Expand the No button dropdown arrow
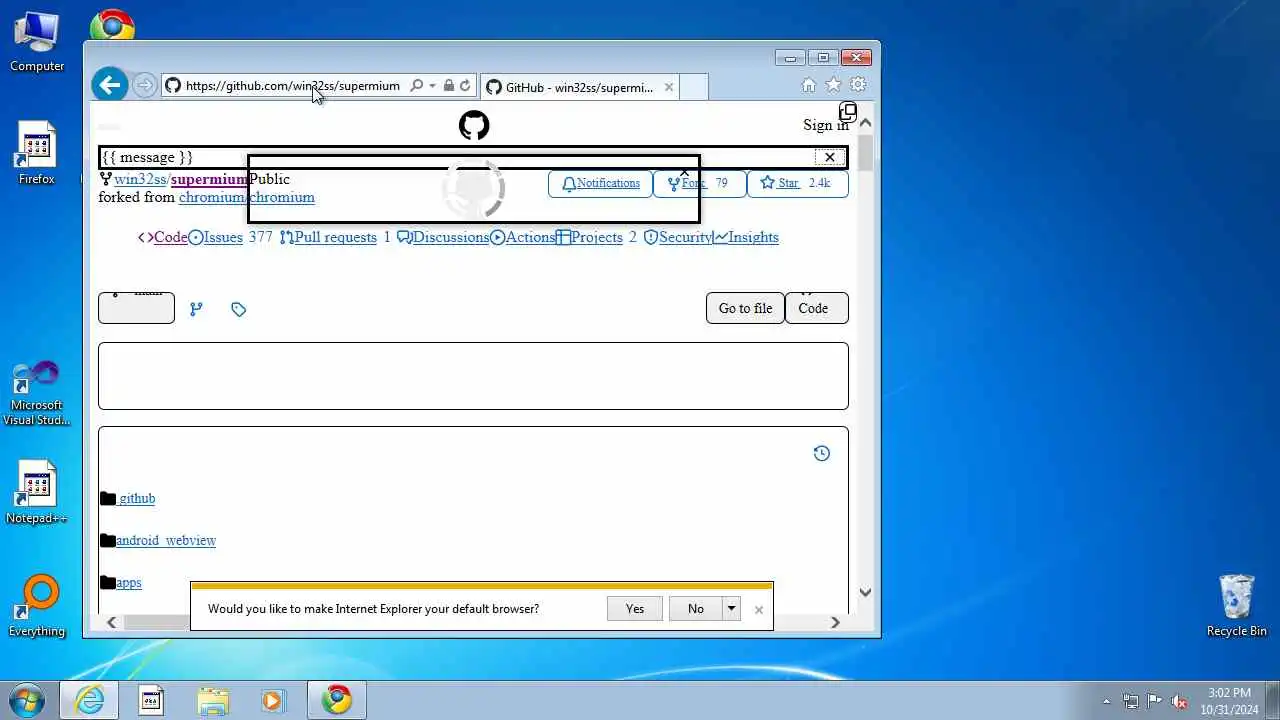Screen dimensions: 1280x720 731,609
